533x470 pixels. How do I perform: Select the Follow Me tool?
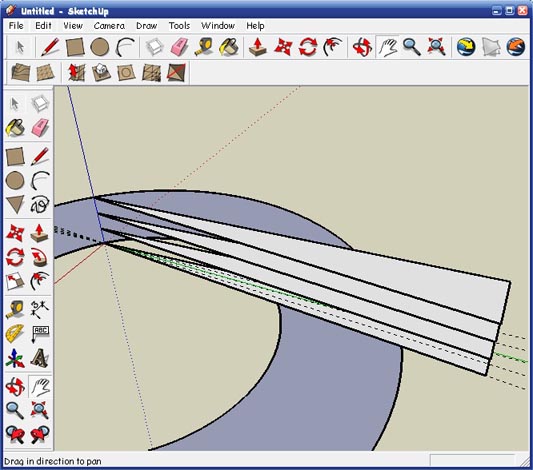40,258
